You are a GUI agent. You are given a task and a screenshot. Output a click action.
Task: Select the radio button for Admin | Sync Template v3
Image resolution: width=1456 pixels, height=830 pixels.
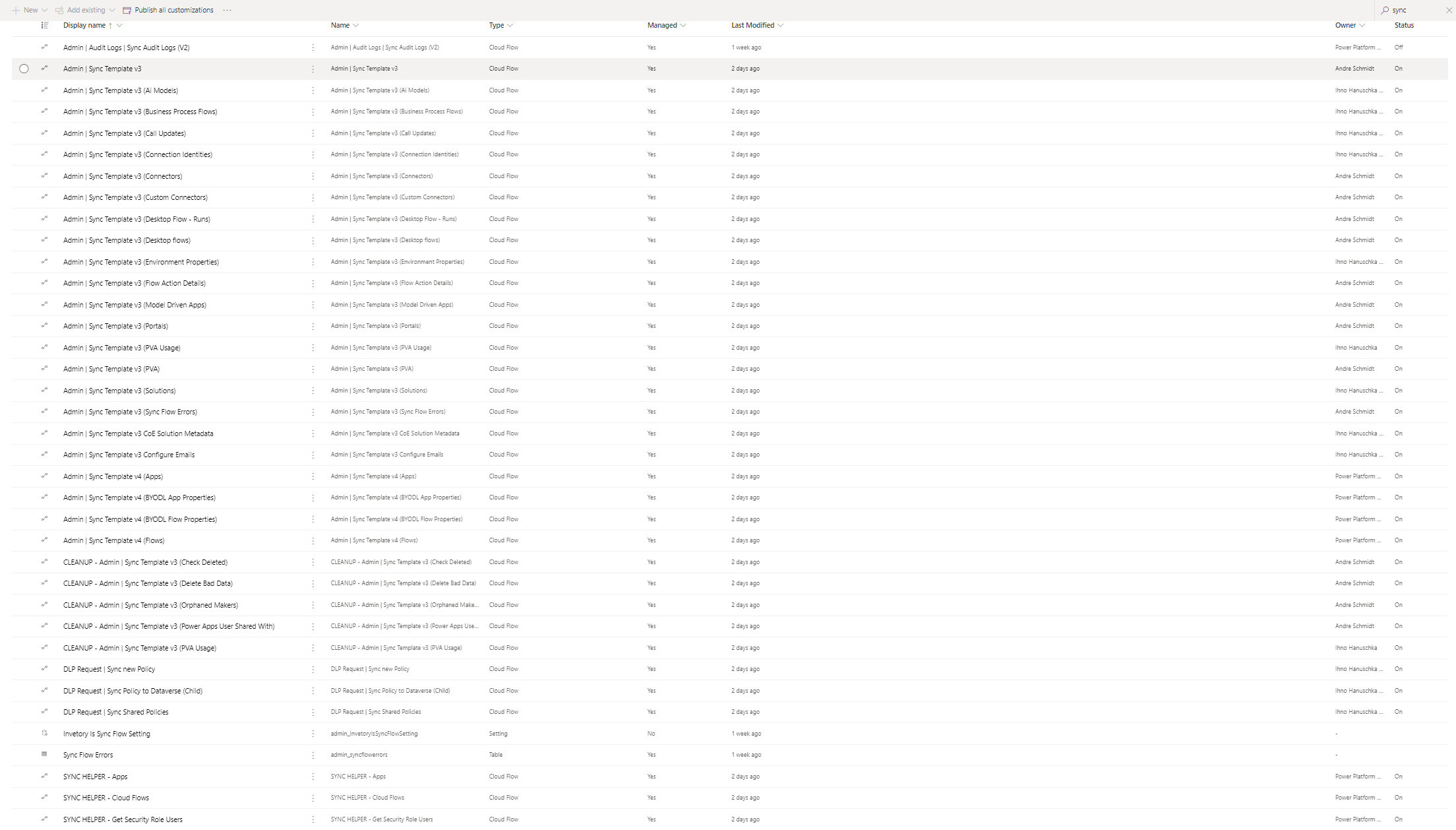[x=24, y=68]
